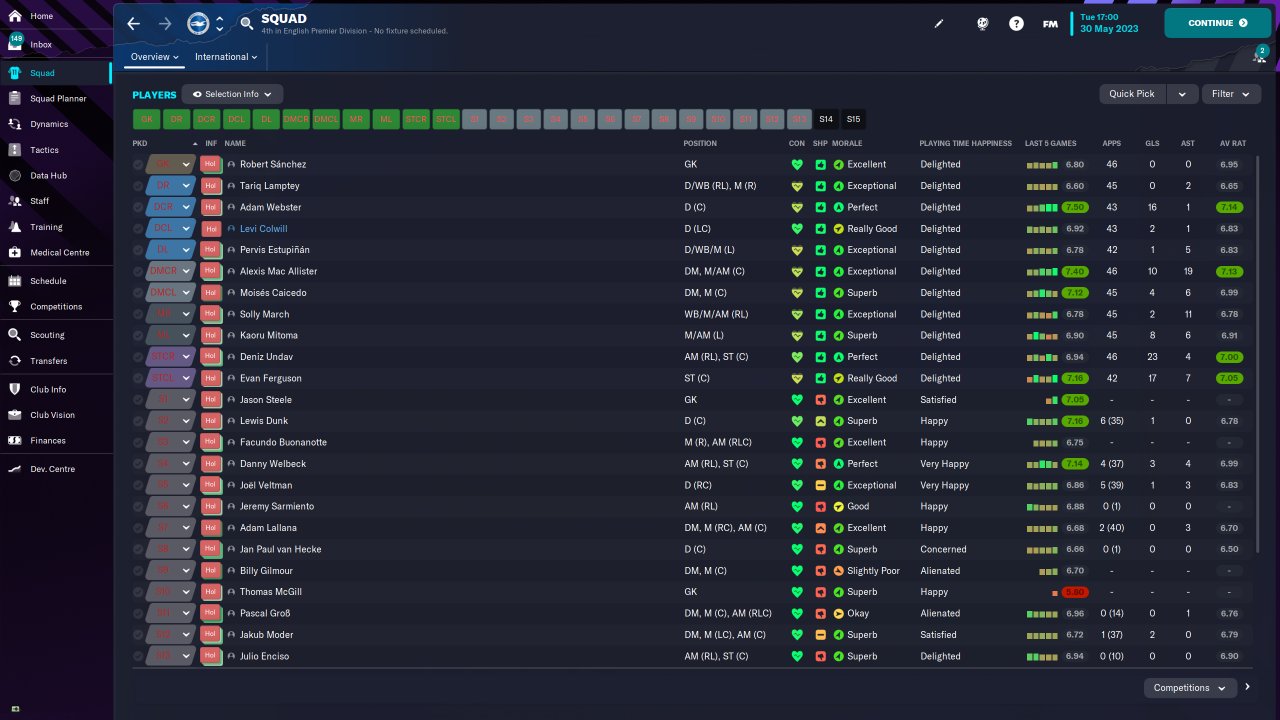Viewport: 1280px width, 720px height.
Task: Open the notifications icon with badge 2
Action: (1258, 56)
